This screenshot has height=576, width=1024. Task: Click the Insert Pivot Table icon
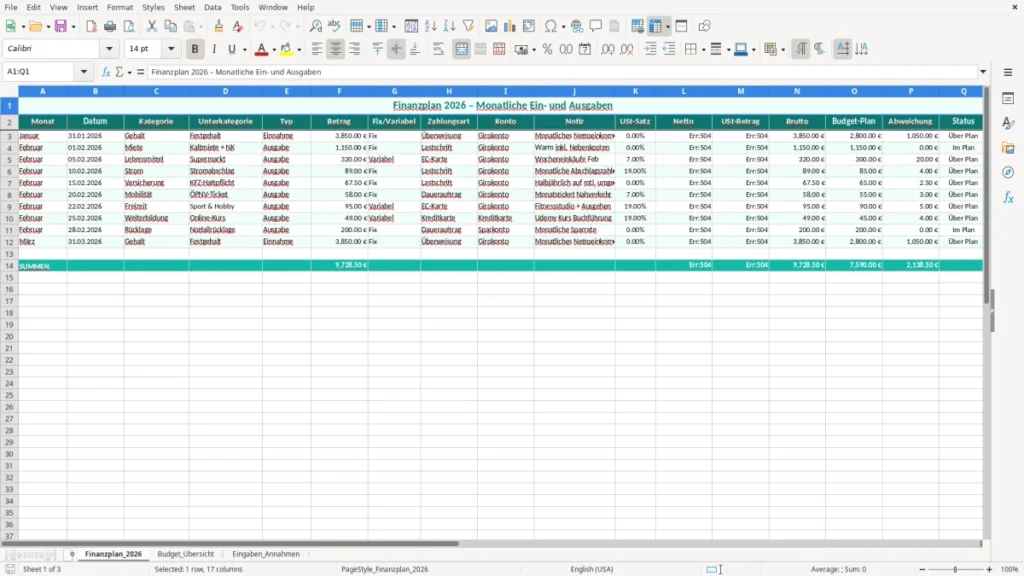529,26
